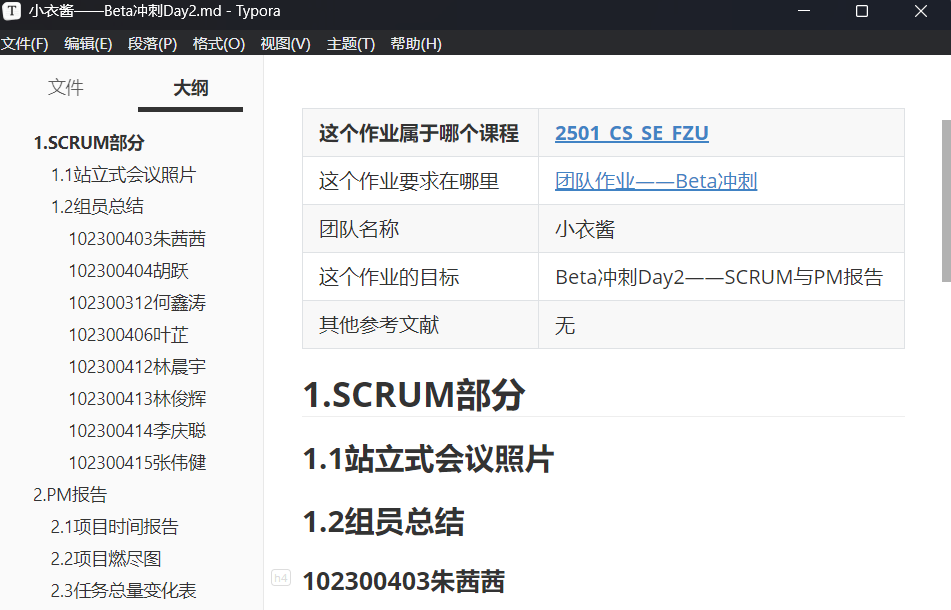This screenshot has height=610, width=951.
Task: Close the Typora window
Action: point(921,11)
